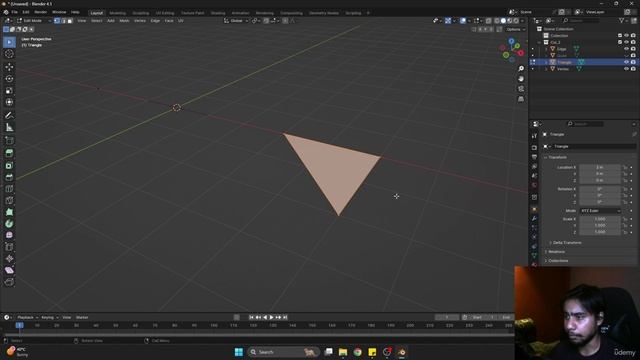Select the Transform tool
The image size is (640, 360).
[x=9, y=102]
